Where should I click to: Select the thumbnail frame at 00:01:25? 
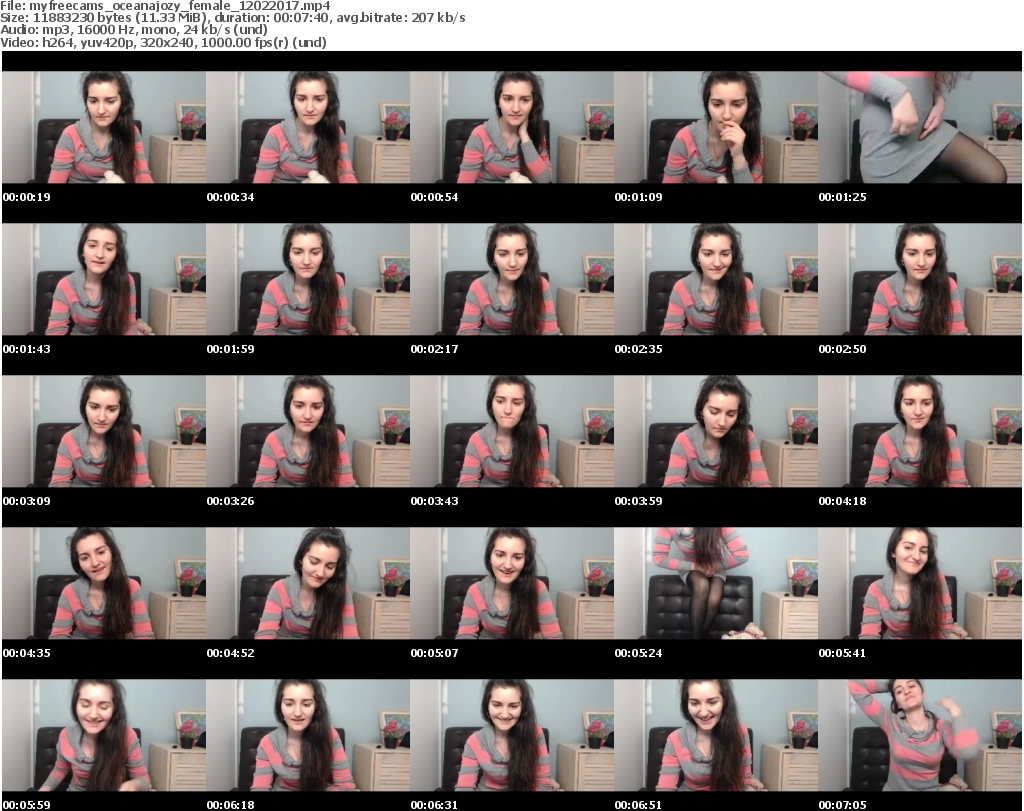(x=920, y=127)
